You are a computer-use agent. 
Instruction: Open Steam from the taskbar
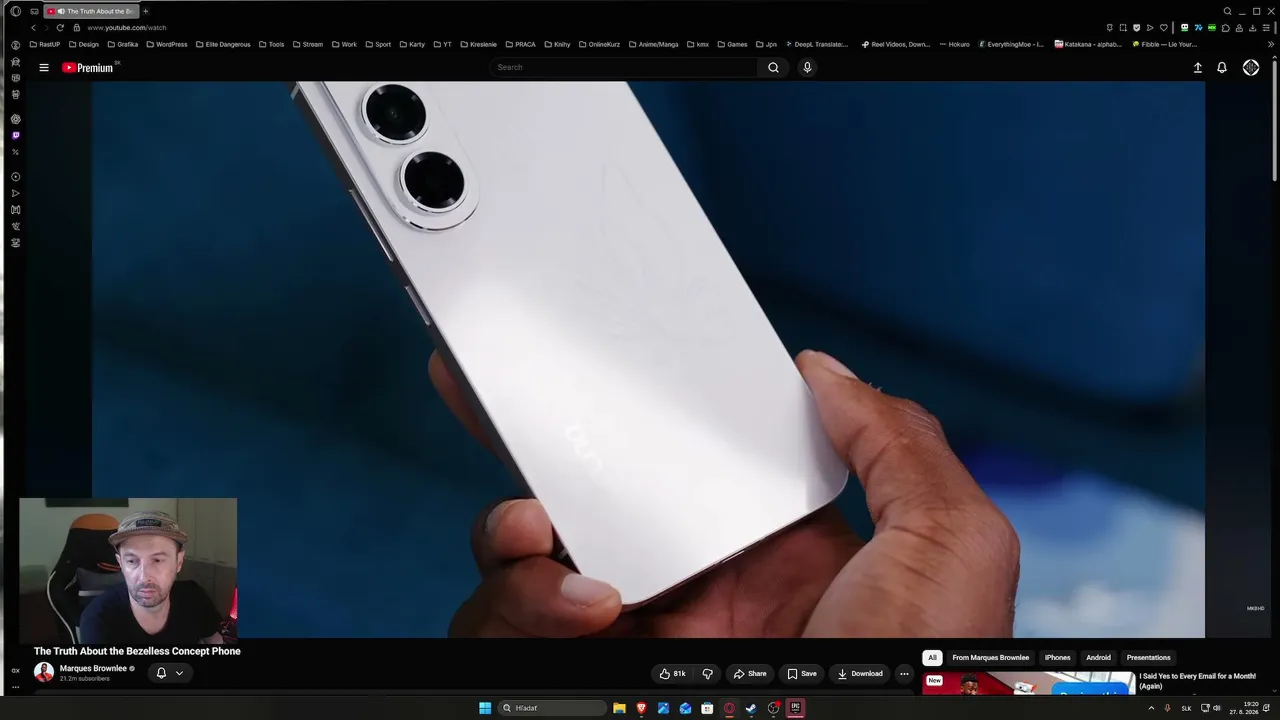click(751, 708)
